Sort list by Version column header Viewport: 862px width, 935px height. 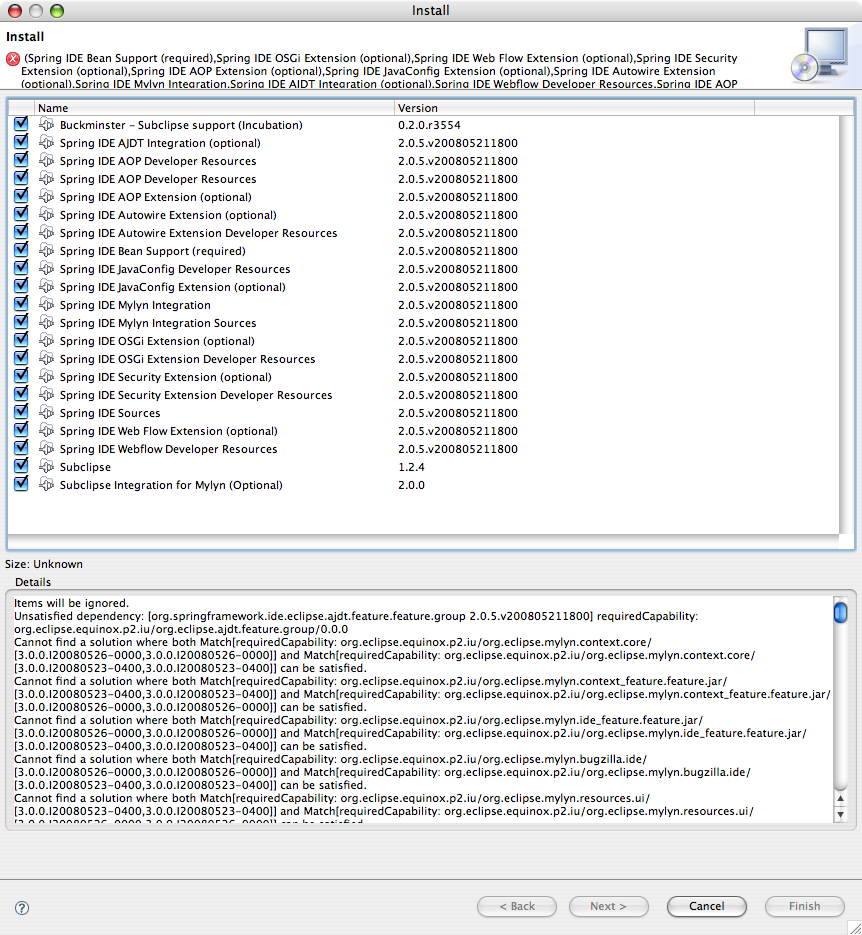click(x=575, y=108)
